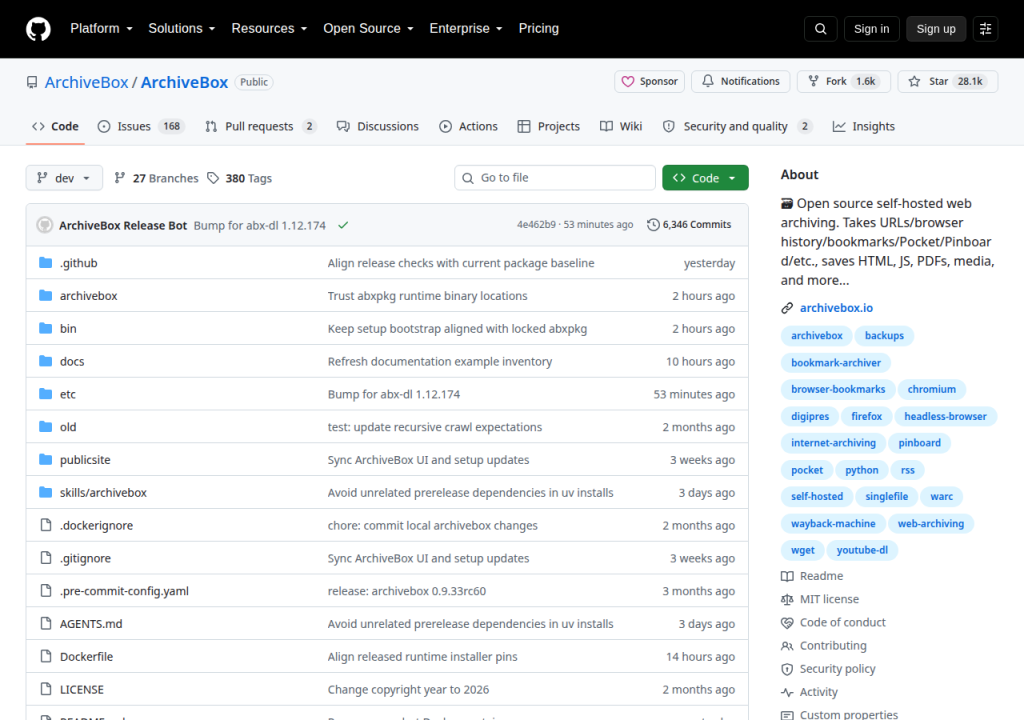View 6,346 Commits history

[689, 225]
